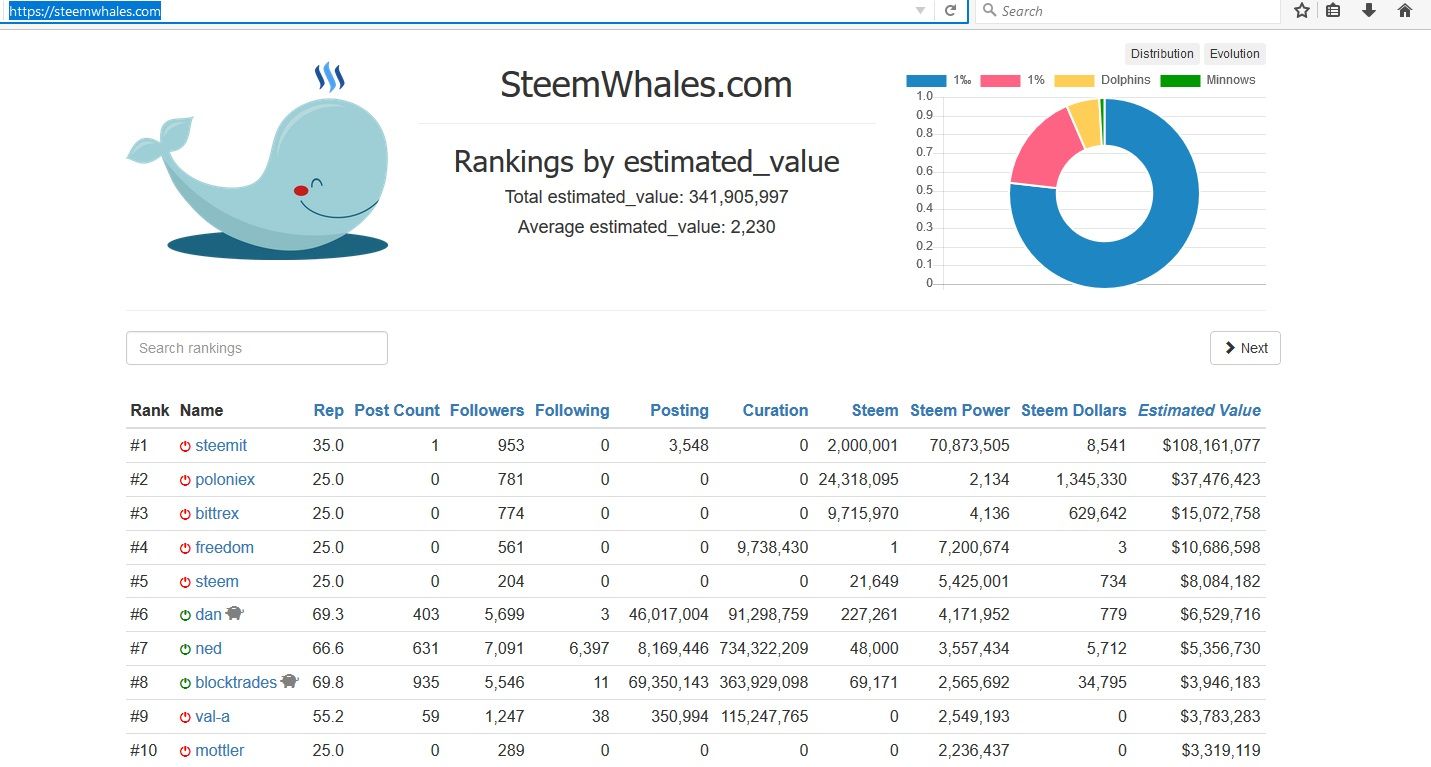1431x767 pixels.
Task: Toggle the pink 1% legend swatch
Action: pyautogui.click(x=1000, y=80)
